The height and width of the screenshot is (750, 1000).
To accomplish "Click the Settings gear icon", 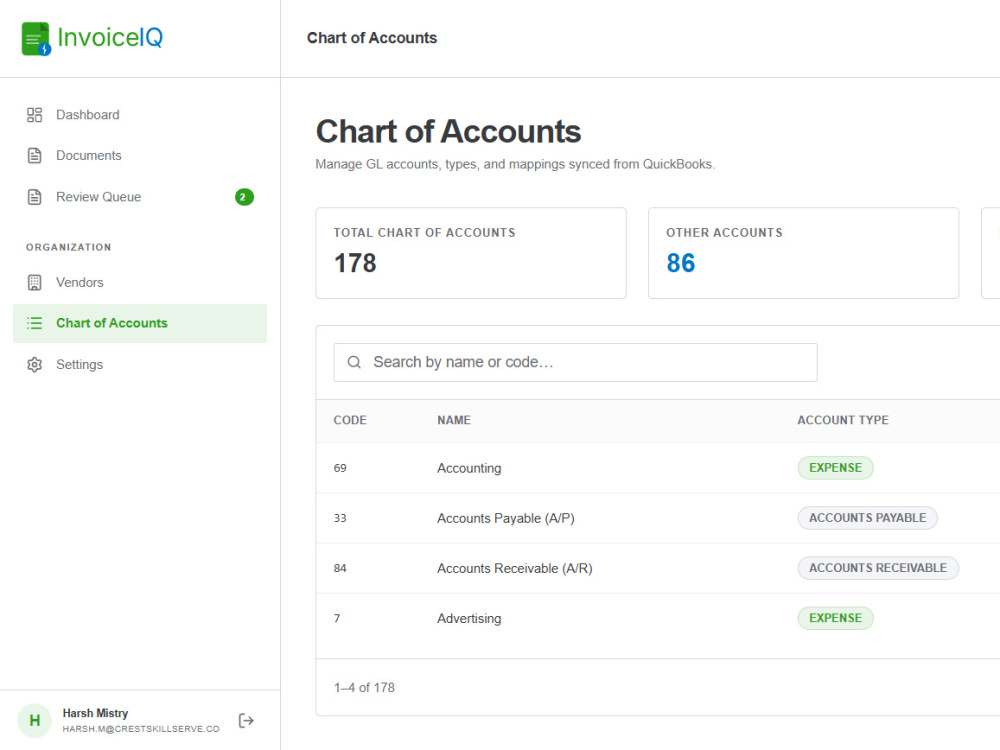I will tap(34, 365).
